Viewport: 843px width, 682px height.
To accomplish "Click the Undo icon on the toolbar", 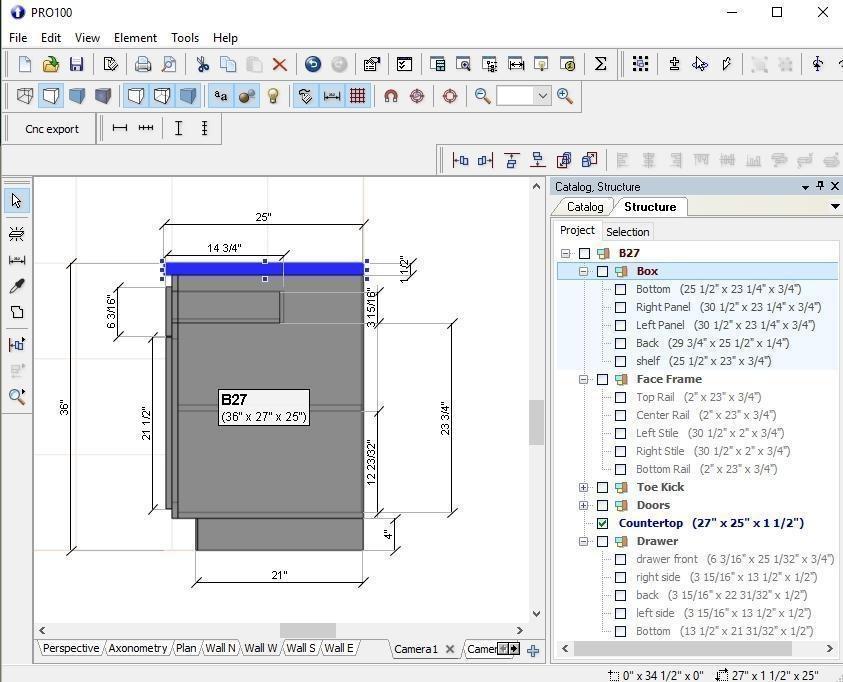I will (x=312, y=64).
